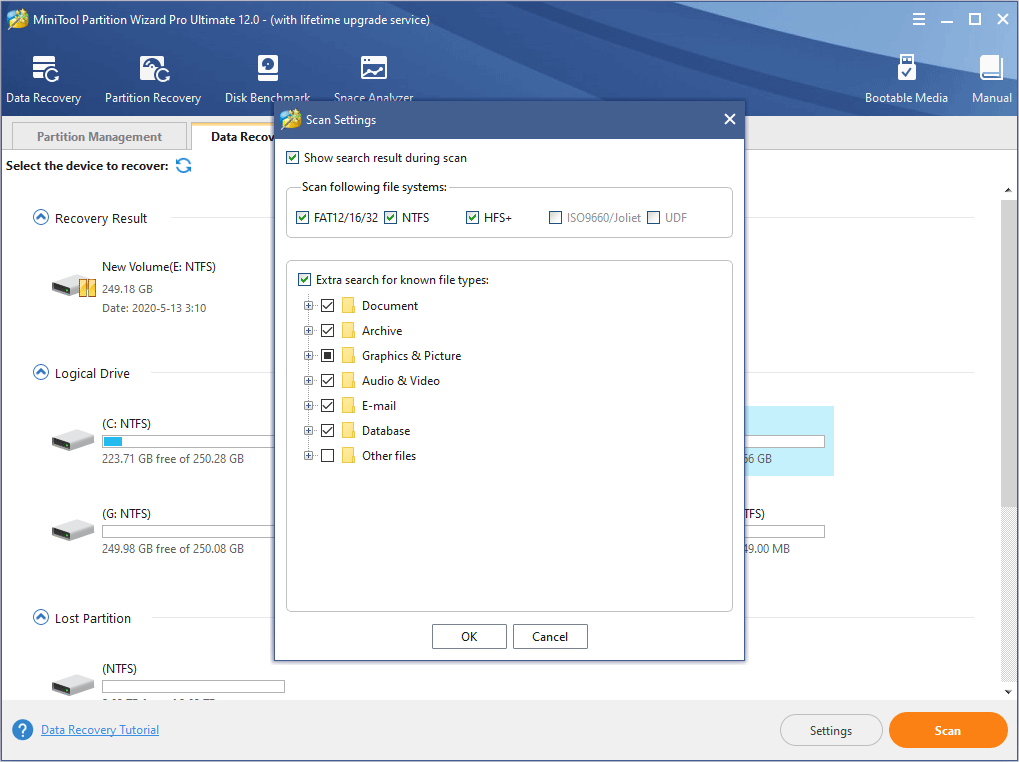Expand the Archive tree node
The height and width of the screenshot is (762, 1019).
tap(309, 331)
